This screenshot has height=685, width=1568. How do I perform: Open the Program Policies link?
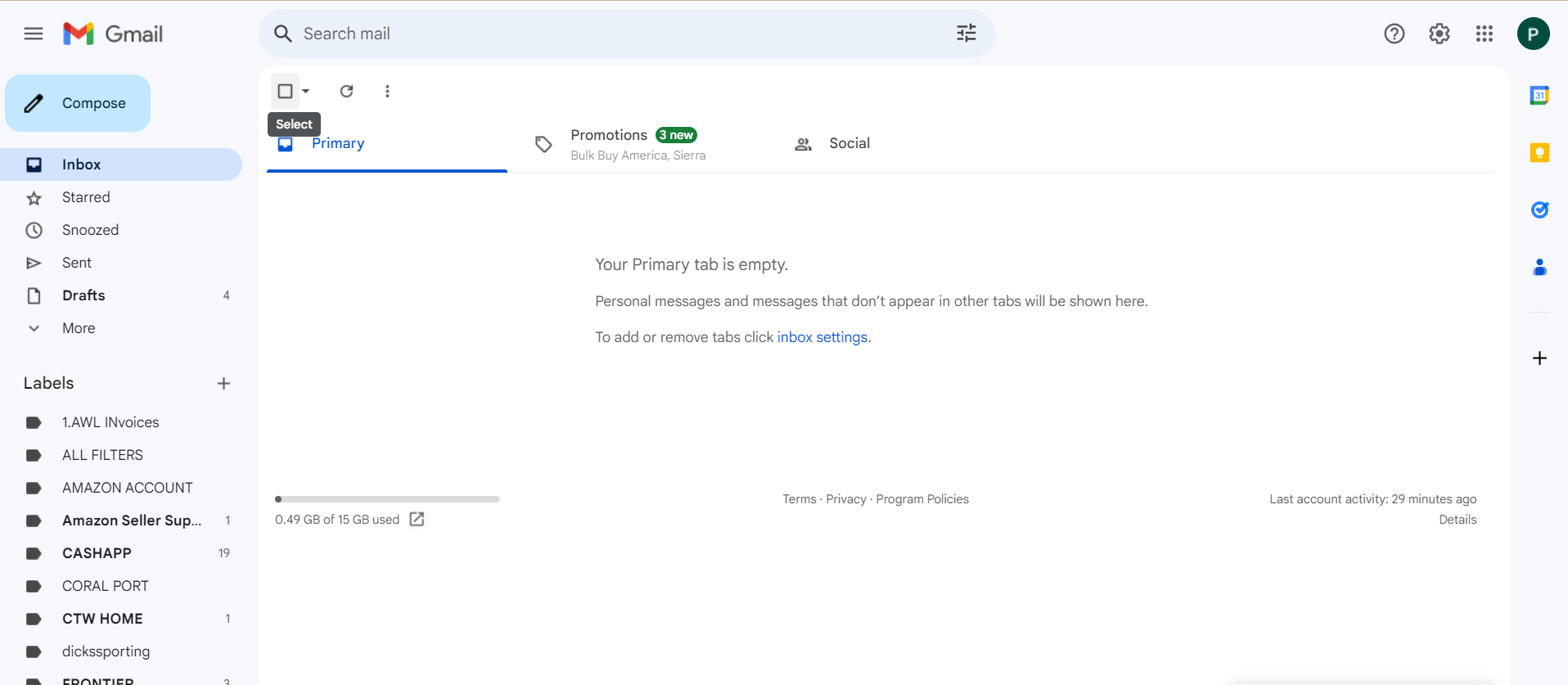(922, 499)
